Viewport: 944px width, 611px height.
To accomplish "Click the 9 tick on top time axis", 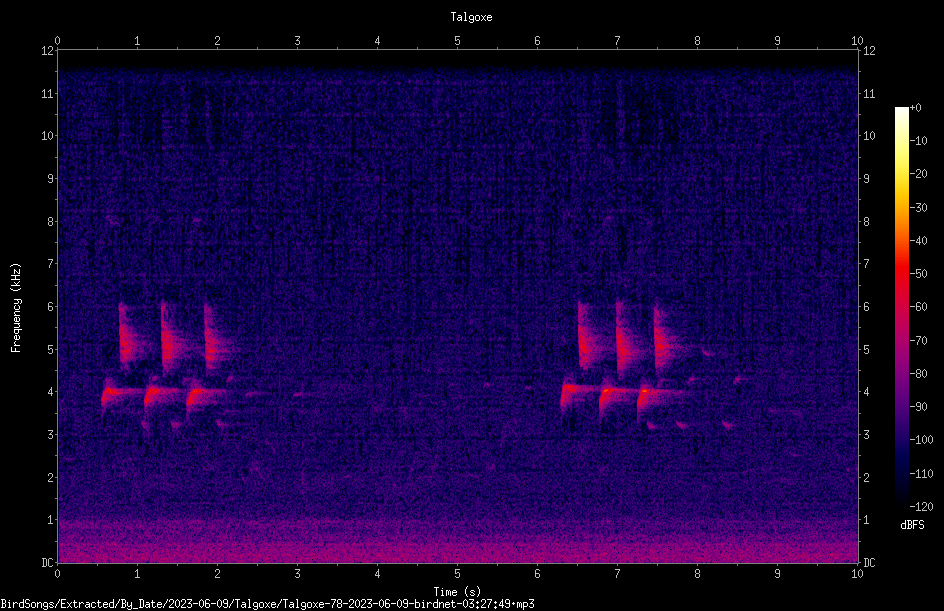I will [x=777, y=40].
